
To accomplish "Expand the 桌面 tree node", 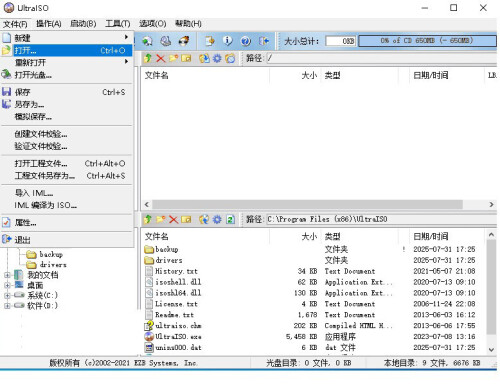I will (x=7, y=285).
